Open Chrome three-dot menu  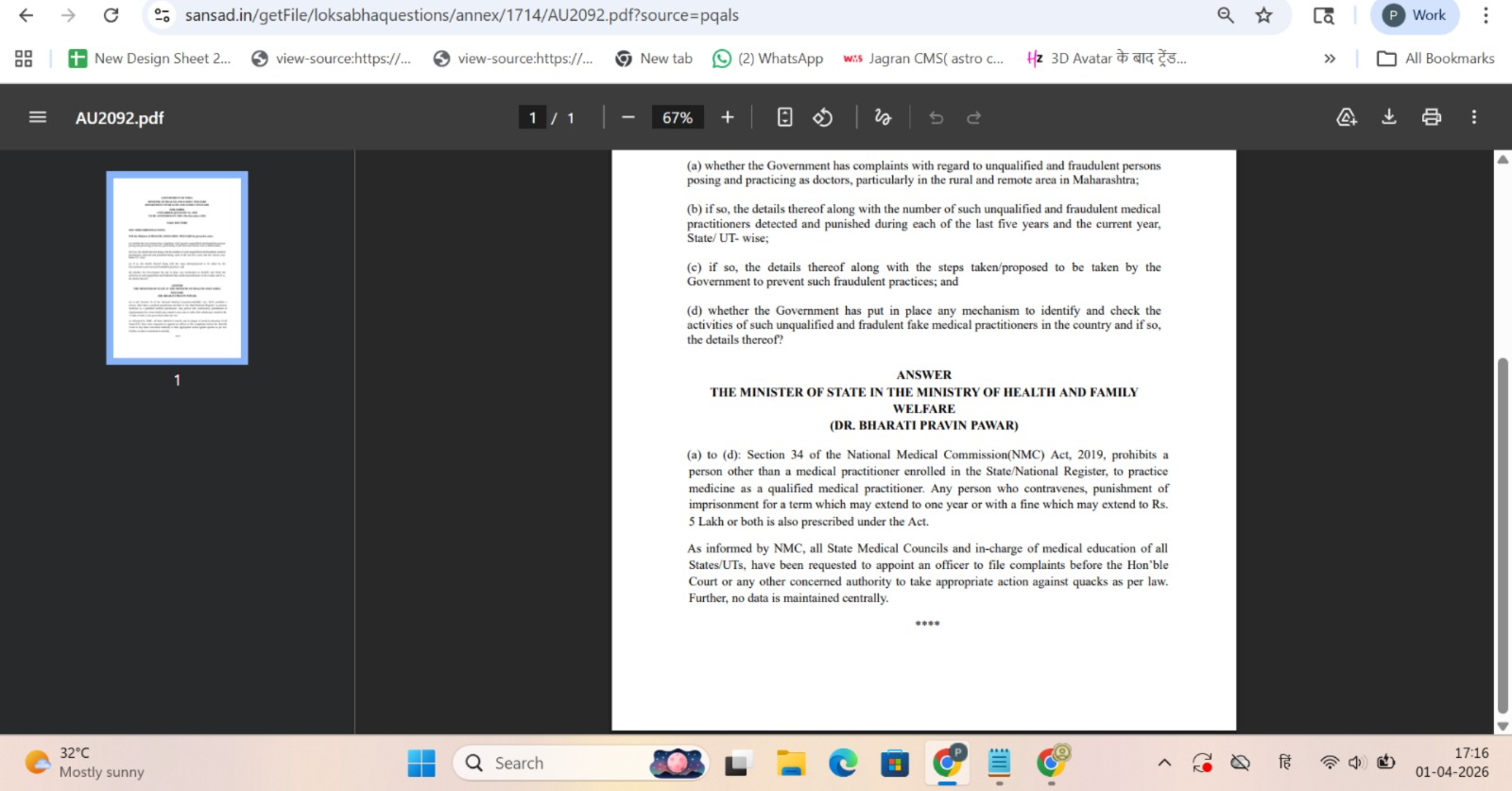(x=1486, y=15)
